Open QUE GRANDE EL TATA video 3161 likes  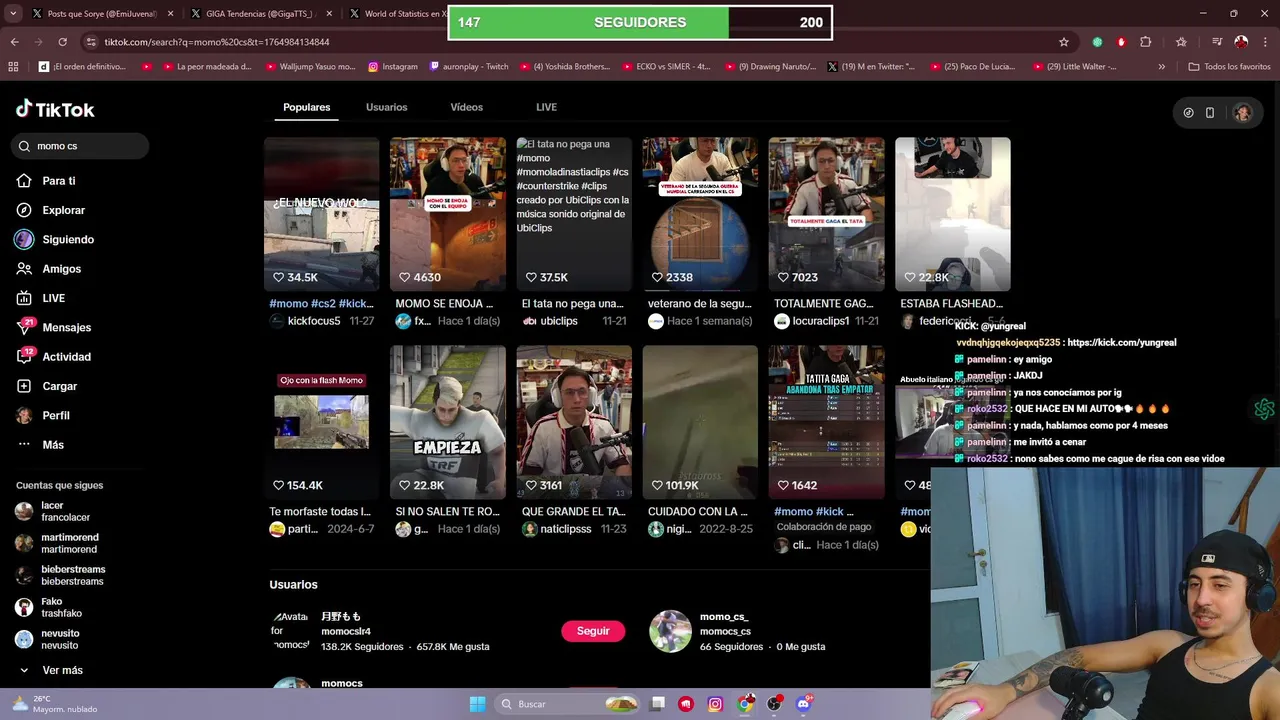(x=574, y=422)
